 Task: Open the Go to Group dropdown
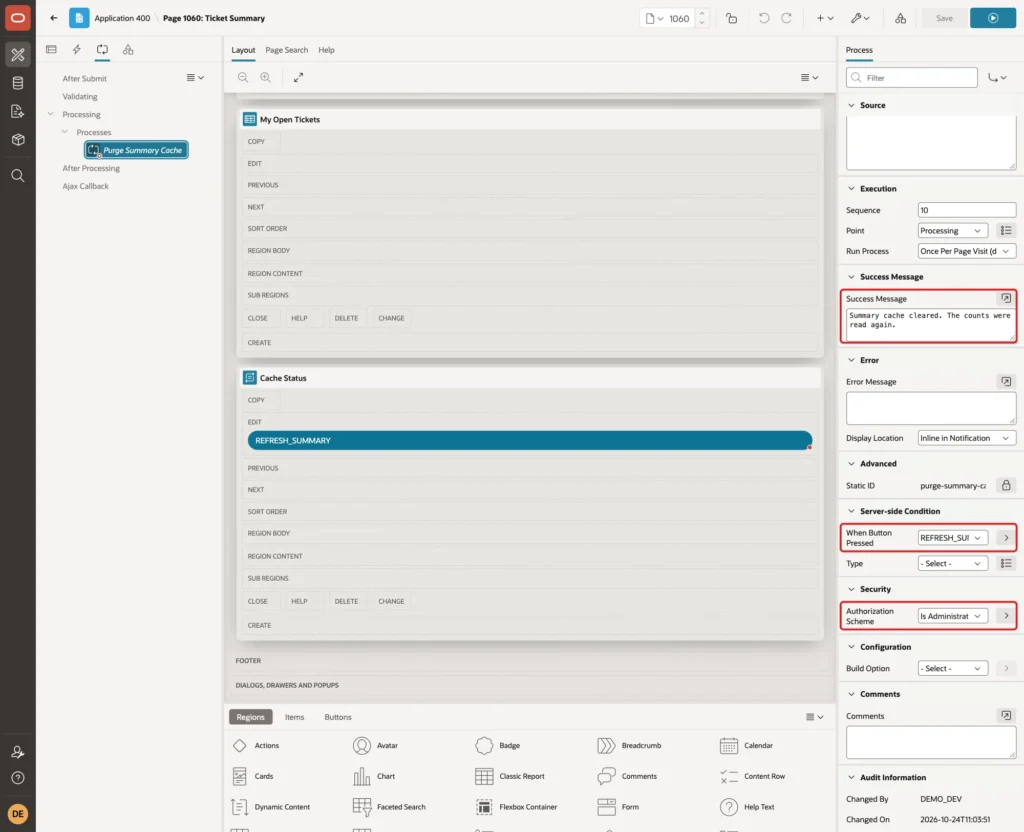[997, 78]
